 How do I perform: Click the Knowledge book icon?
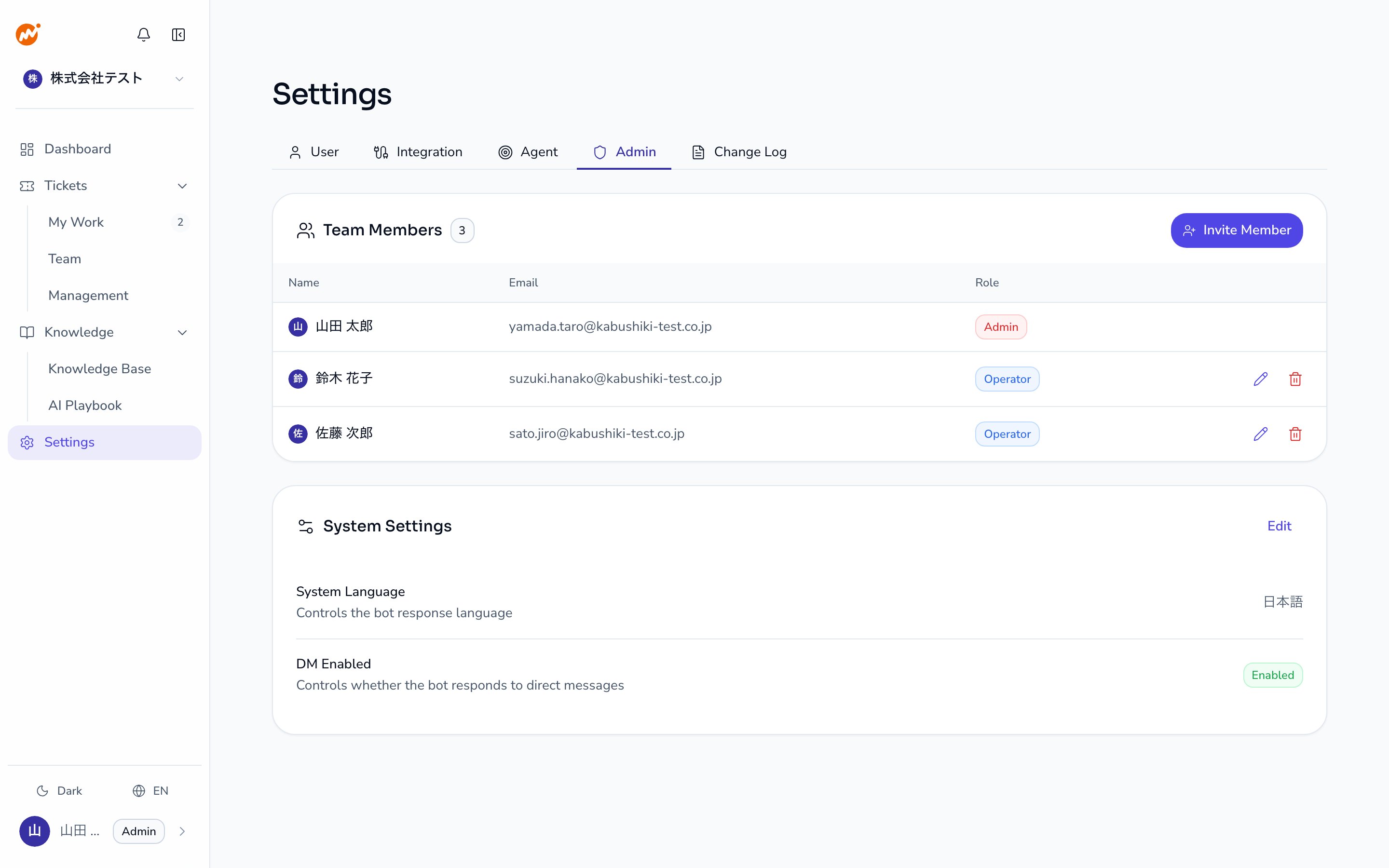click(x=27, y=332)
